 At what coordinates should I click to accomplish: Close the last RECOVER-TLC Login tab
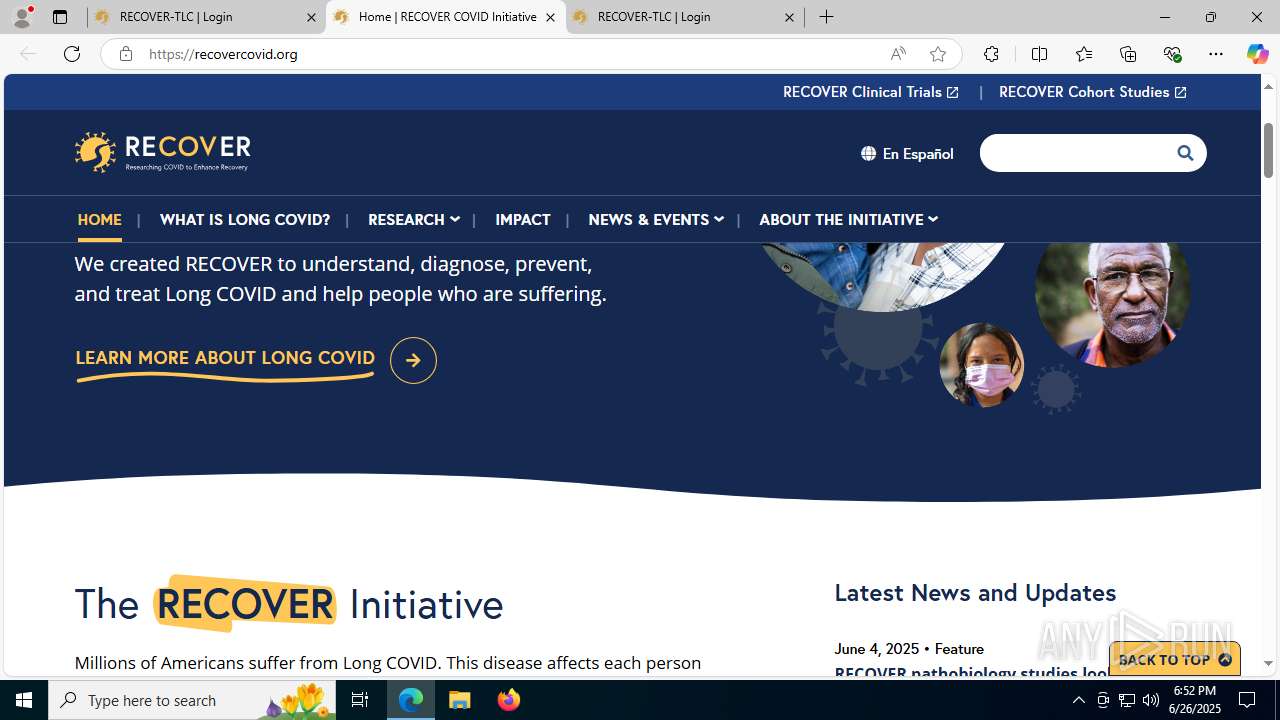click(x=789, y=17)
